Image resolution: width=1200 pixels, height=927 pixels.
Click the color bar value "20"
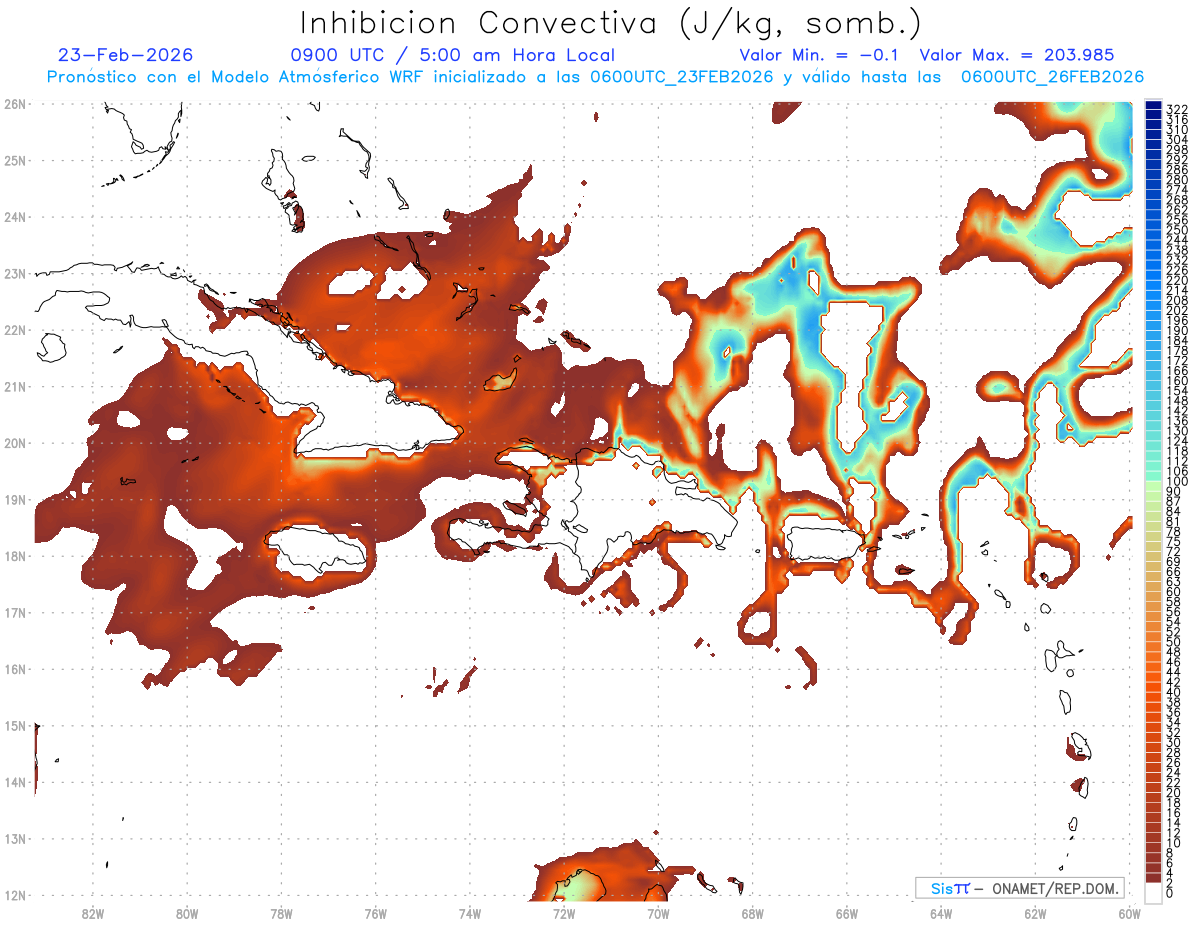point(1174,791)
